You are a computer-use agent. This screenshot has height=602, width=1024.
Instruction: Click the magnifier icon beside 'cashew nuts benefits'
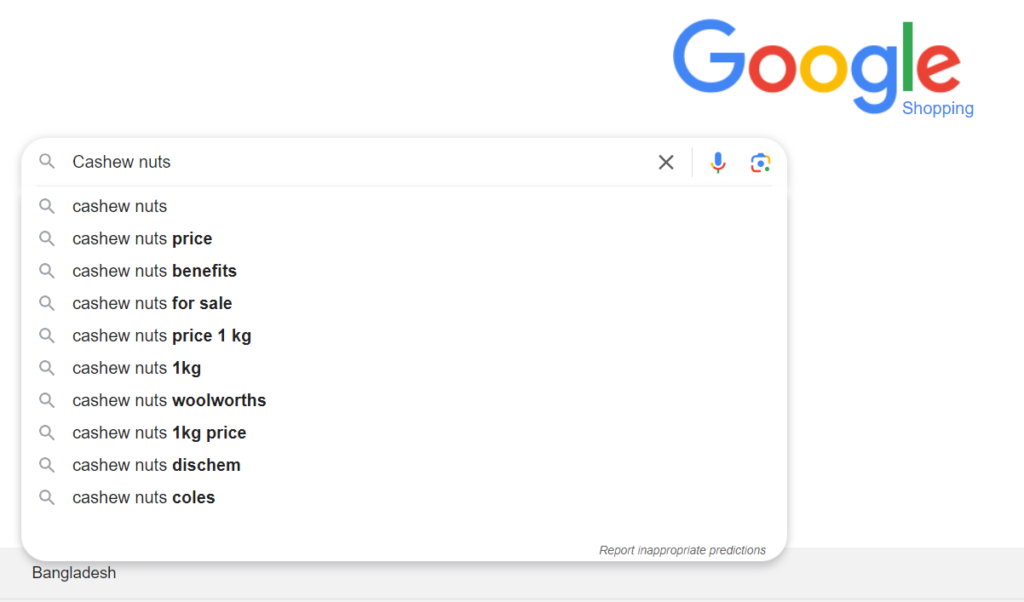[x=46, y=271]
